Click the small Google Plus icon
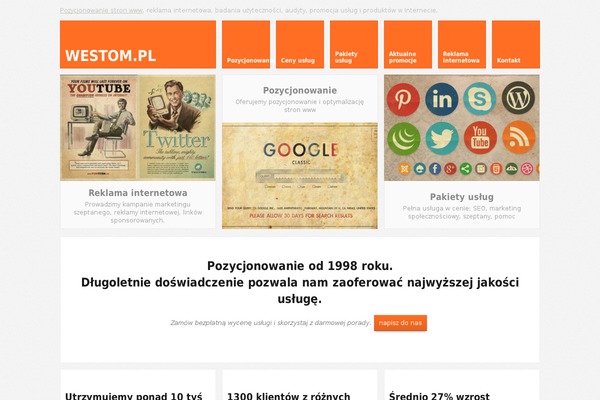This screenshot has width=600, height=400. coord(450,169)
